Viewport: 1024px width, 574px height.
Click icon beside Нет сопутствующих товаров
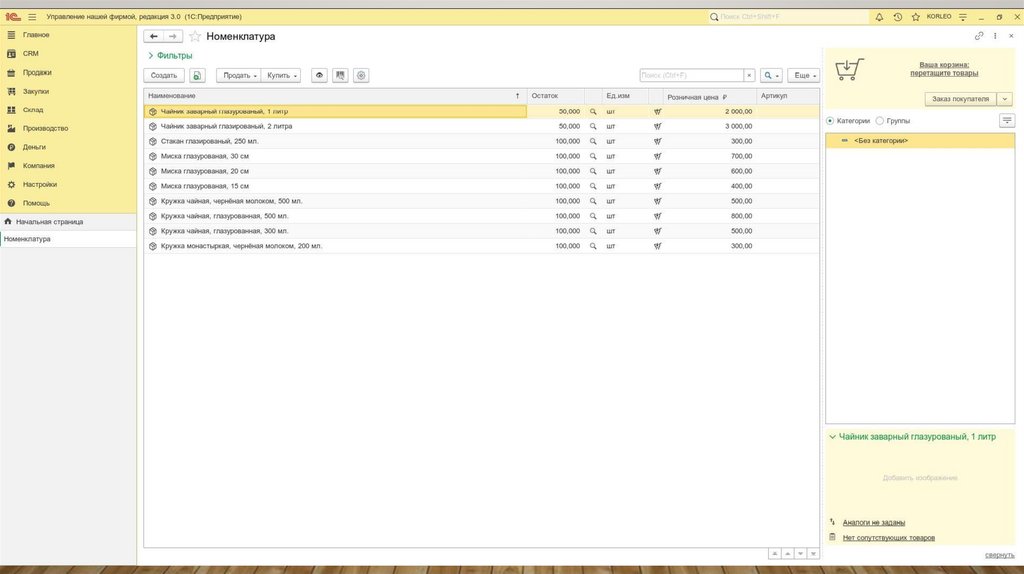pos(832,537)
